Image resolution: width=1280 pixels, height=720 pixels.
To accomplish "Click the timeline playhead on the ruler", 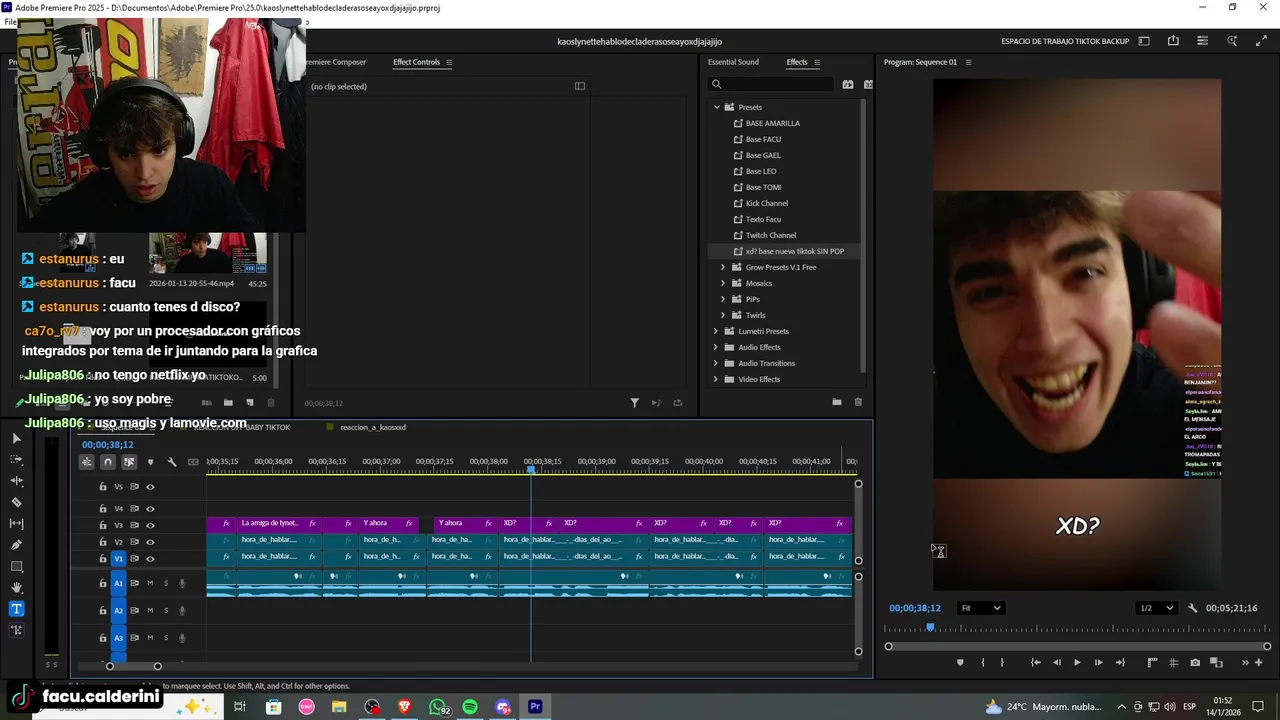I will click(531, 469).
